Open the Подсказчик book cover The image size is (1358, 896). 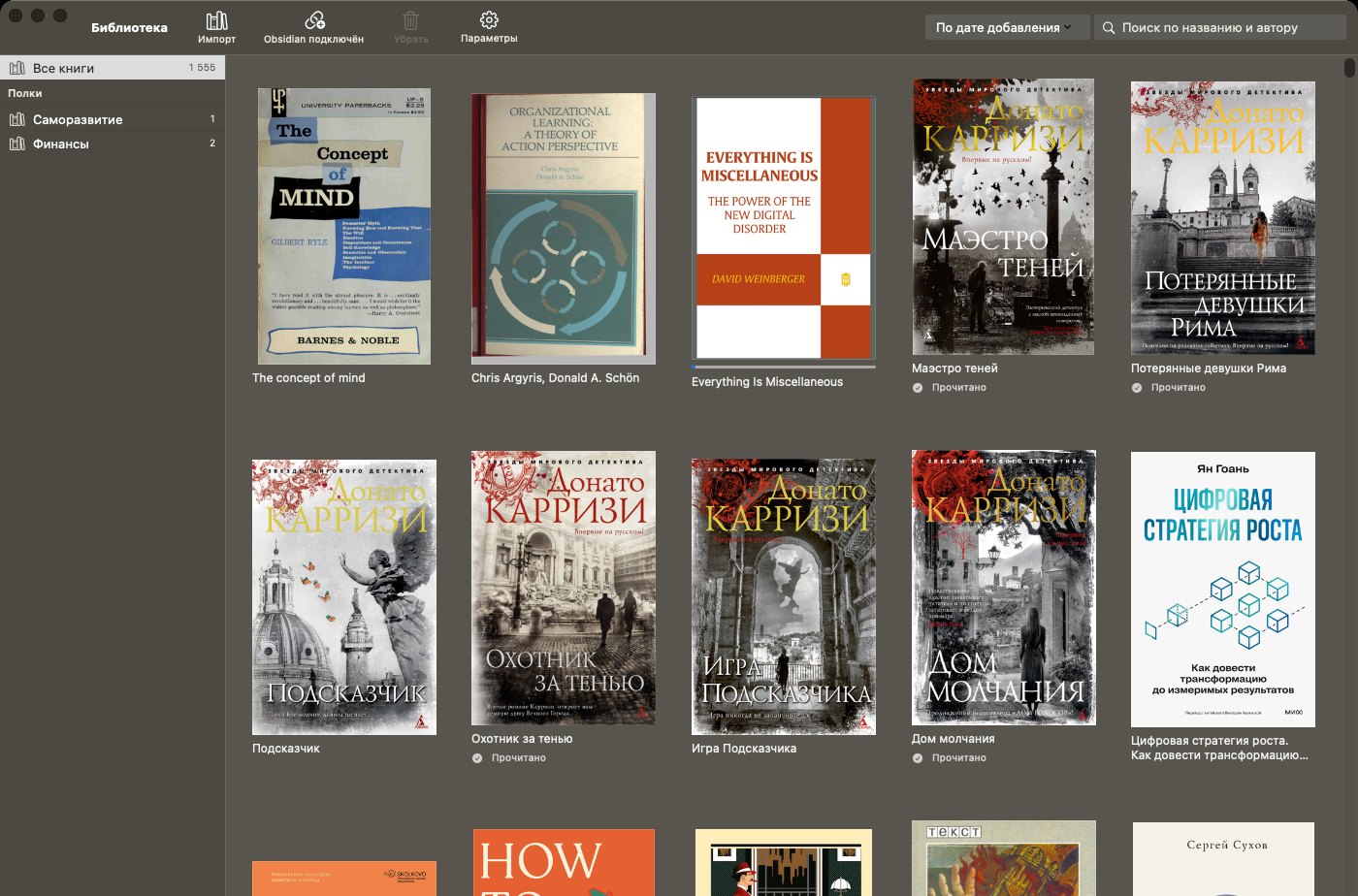tap(344, 597)
